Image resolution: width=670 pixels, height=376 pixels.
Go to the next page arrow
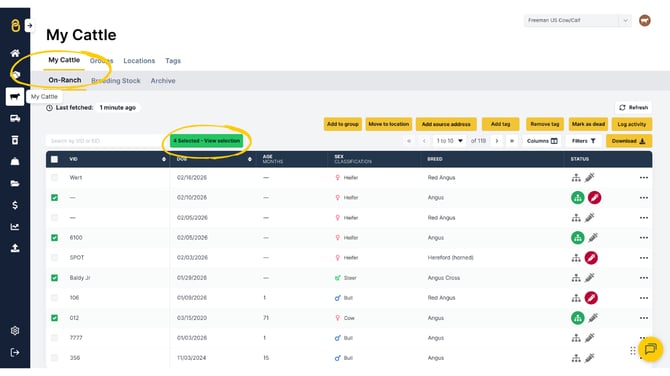(x=497, y=141)
